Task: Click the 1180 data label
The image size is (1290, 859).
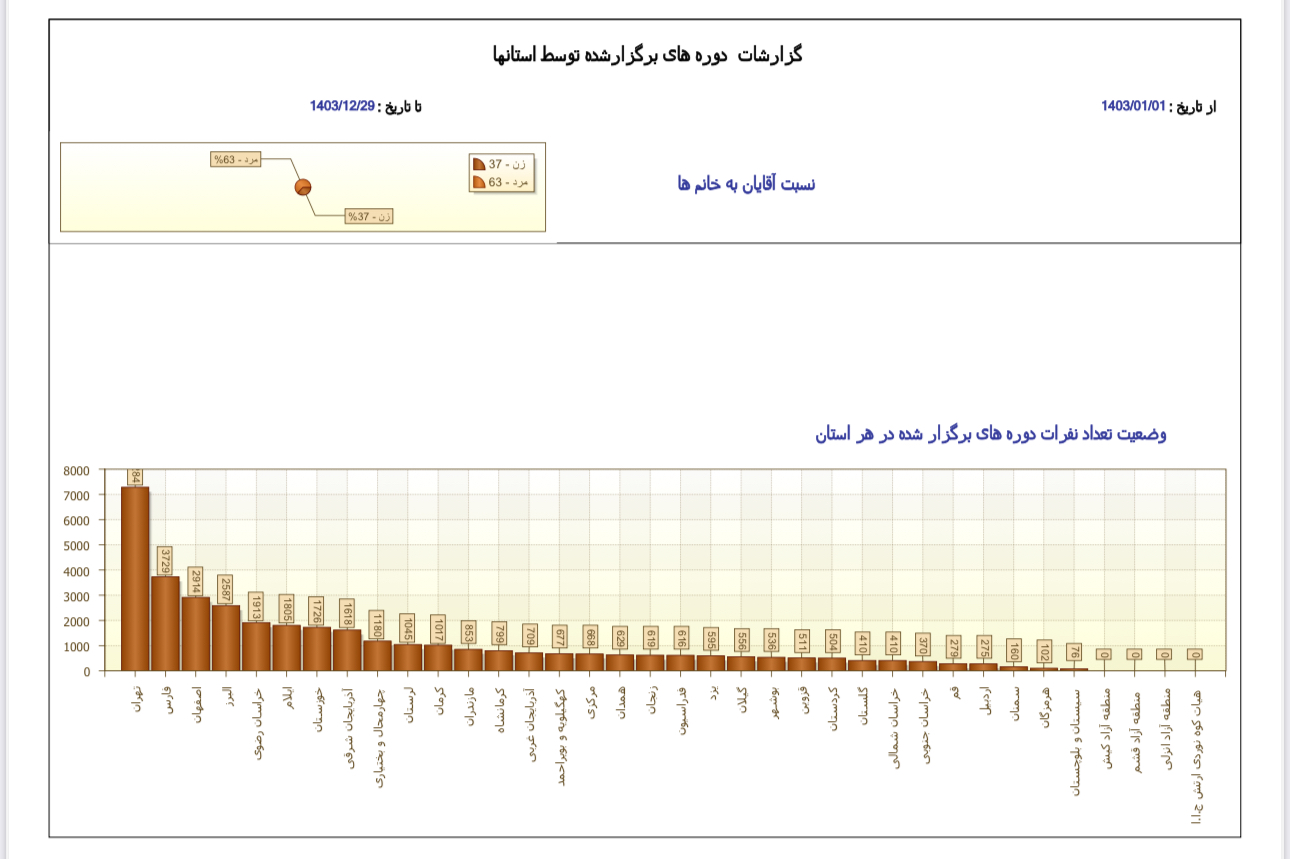Action: (x=377, y=625)
